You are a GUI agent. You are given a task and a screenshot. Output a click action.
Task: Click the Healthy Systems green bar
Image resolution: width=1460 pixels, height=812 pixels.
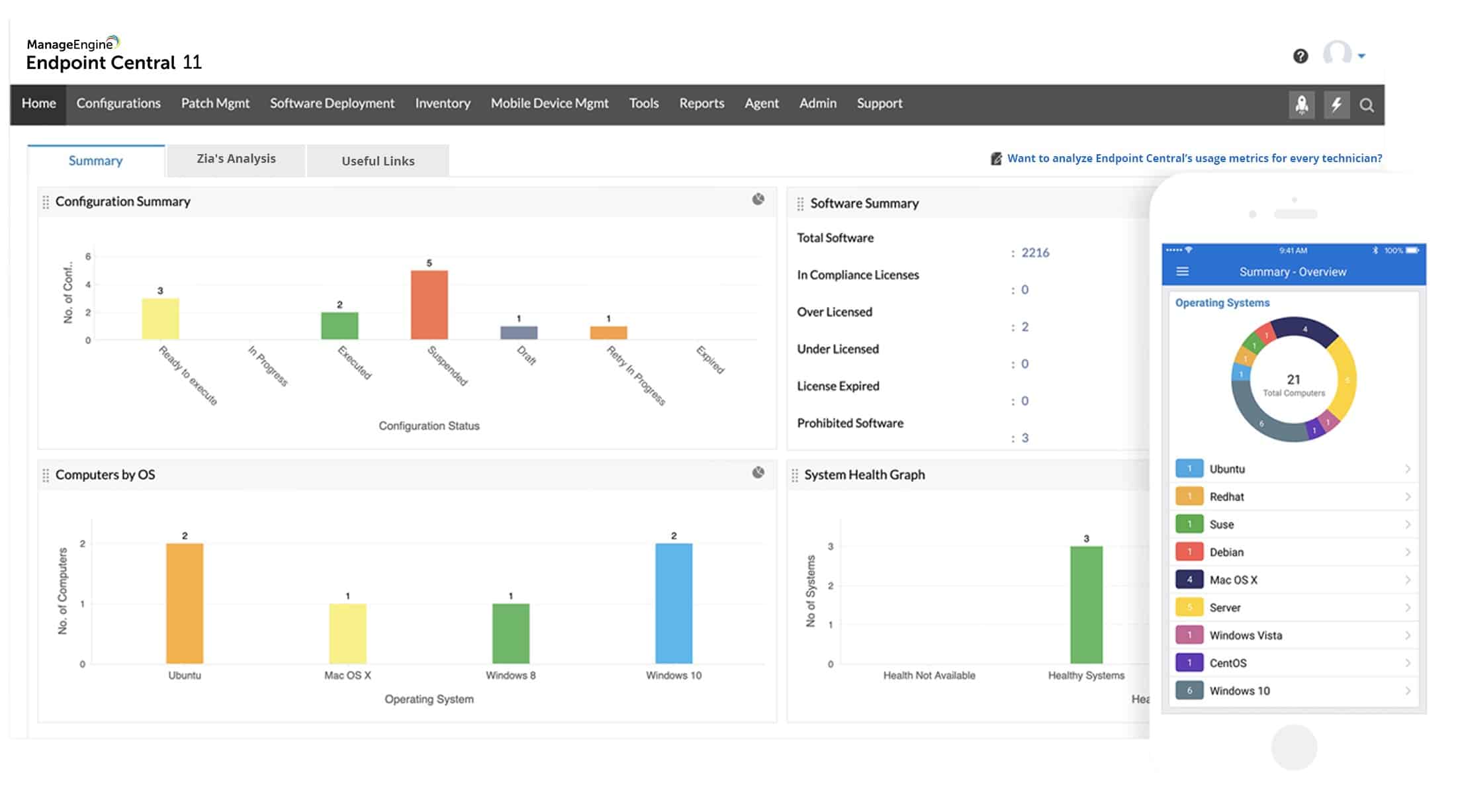(1086, 605)
